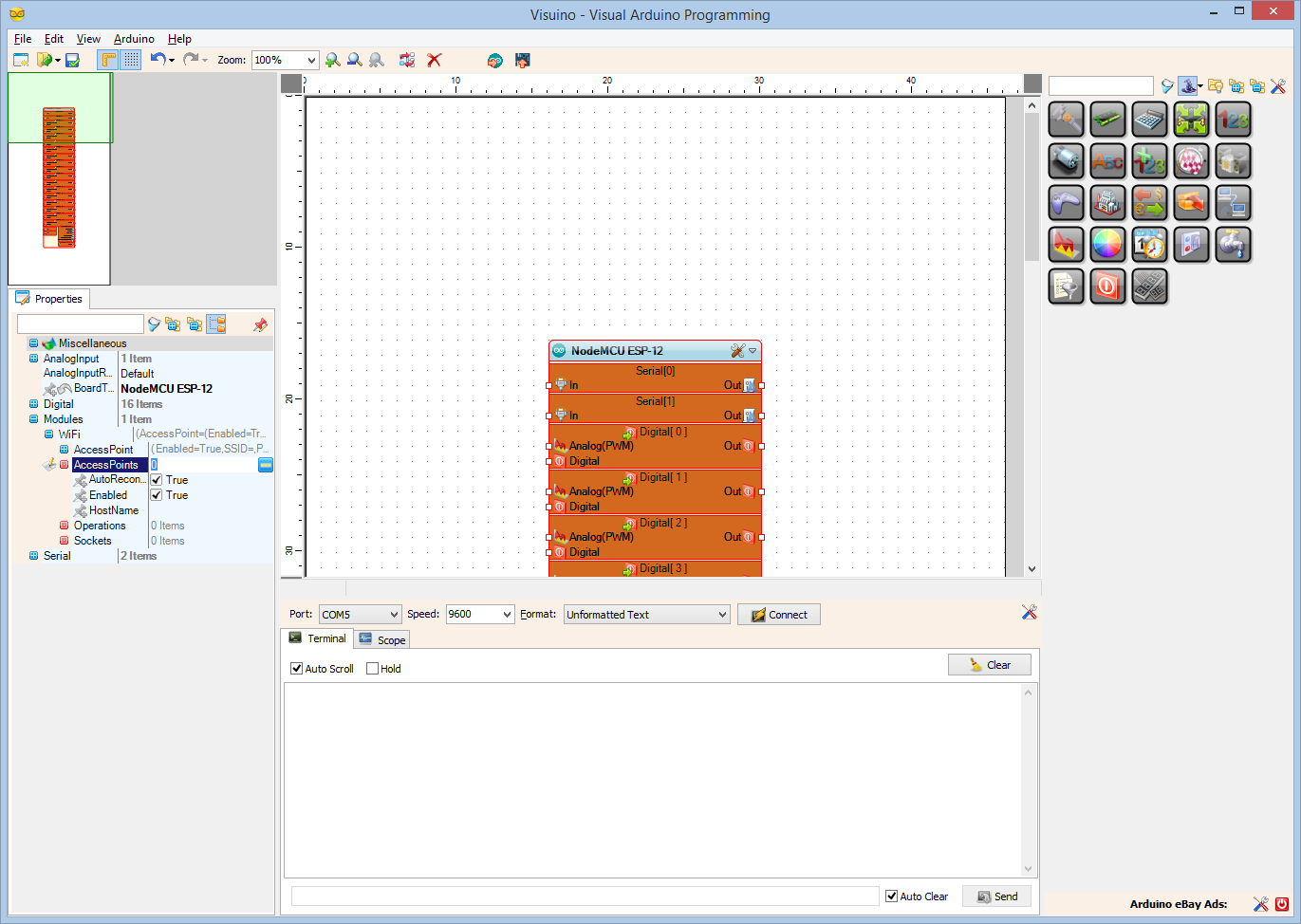Image resolution: width=1301 pixels, height=924 pixels.
Task: Open the Zoom percentage dropdown
Action: (311, 60)
